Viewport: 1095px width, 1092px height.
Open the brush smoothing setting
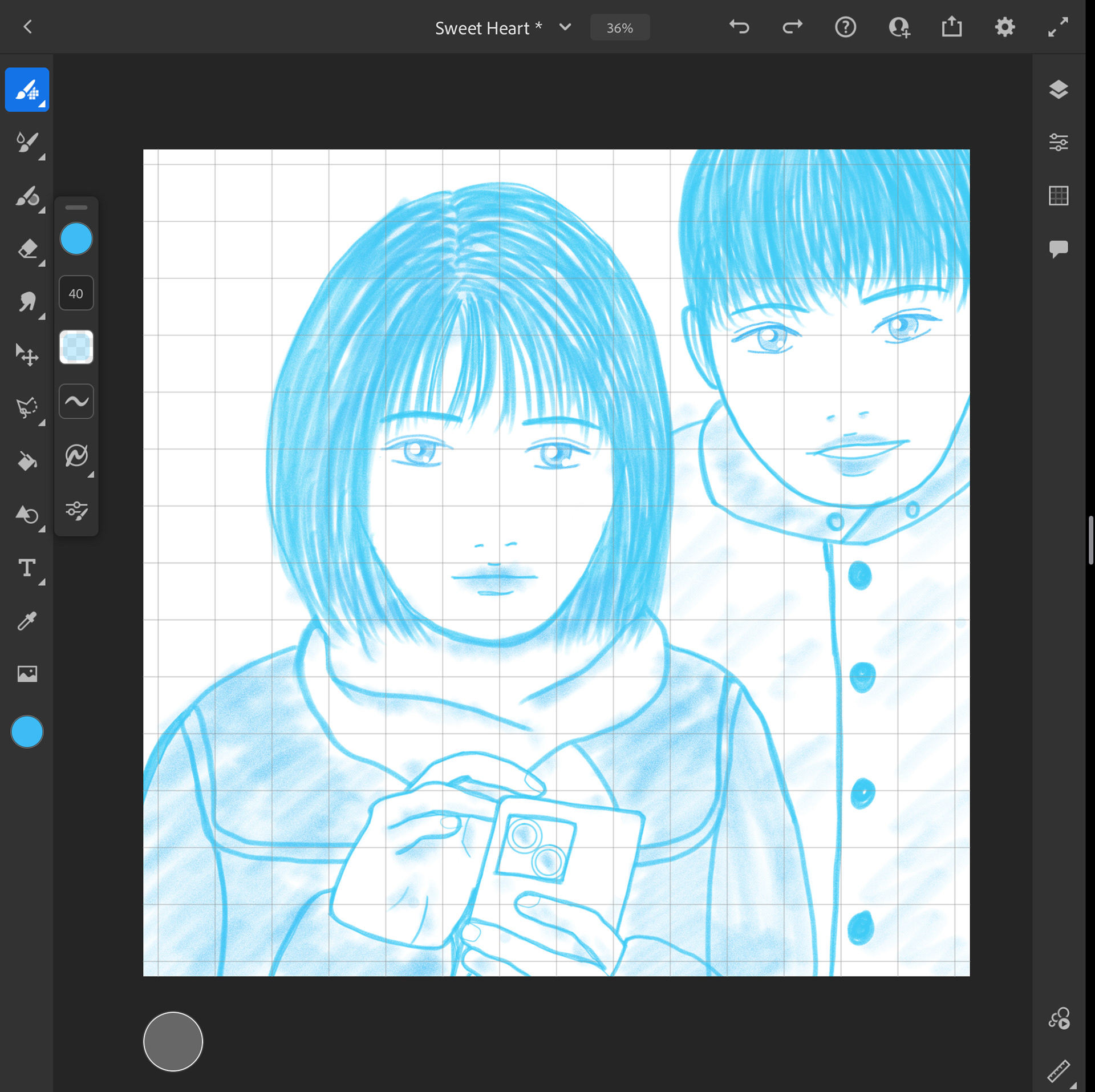[x=76, y=401]
